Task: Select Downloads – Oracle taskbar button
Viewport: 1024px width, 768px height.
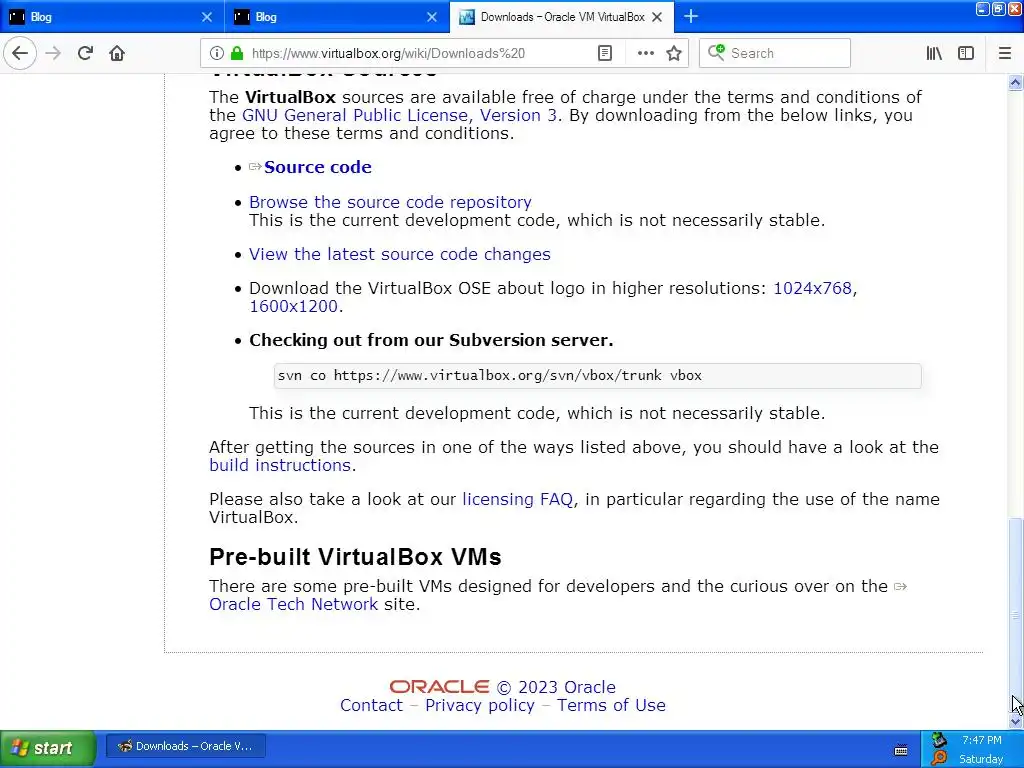Action: (186, 746)
